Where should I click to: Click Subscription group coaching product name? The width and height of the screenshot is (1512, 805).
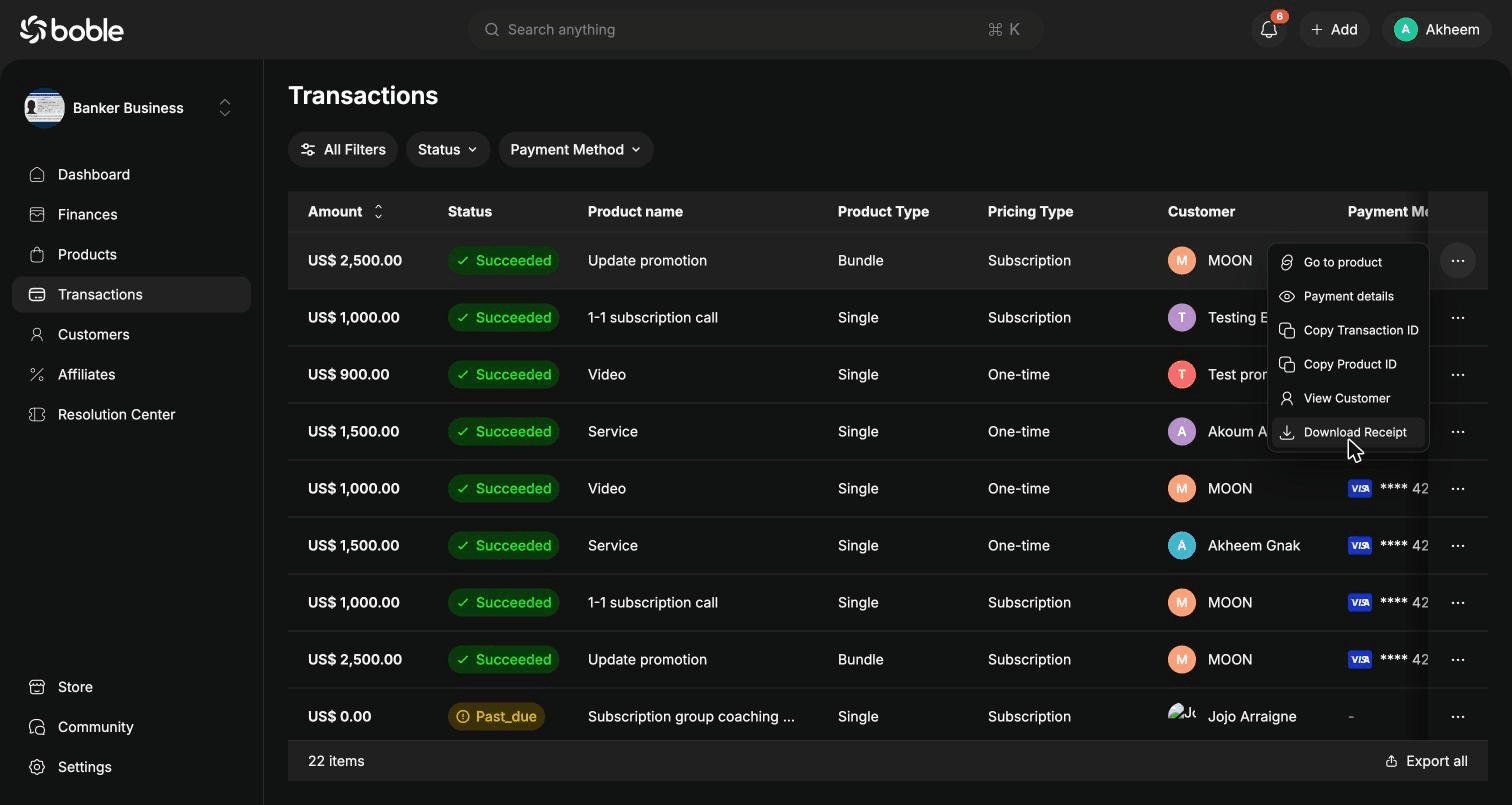tap(691, 716)
